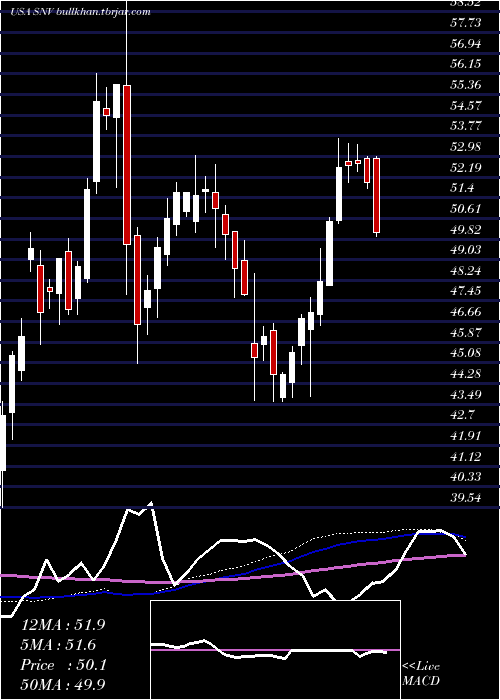Click the tallest red candle's body, top near 55.36
Image resolution: width=500 pixels, height=700 pixels.
click(127, 165)
